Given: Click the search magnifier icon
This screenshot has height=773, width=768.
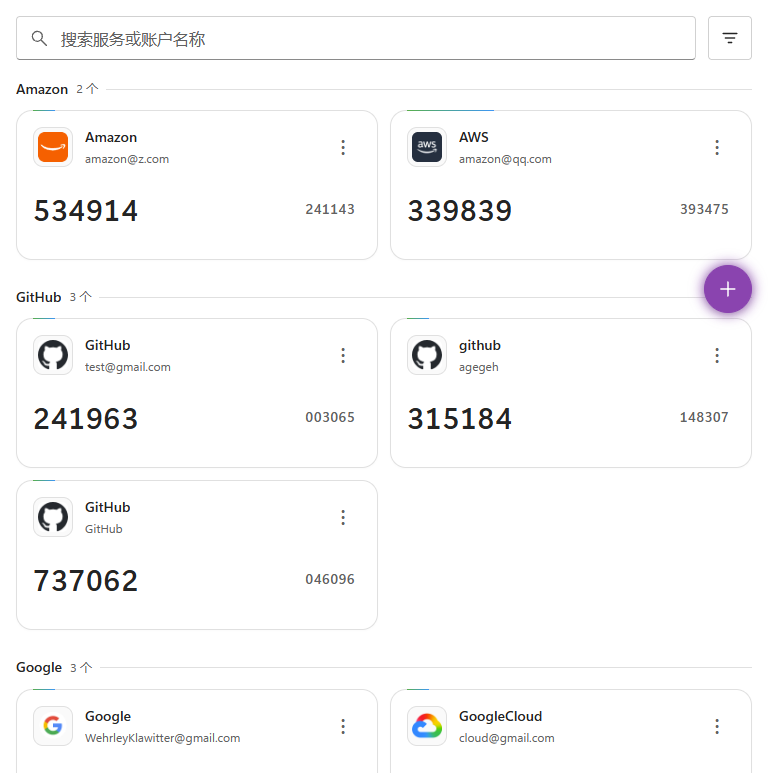Looking at the screenshot, I should pyautogui.click(x=39, y=38).
